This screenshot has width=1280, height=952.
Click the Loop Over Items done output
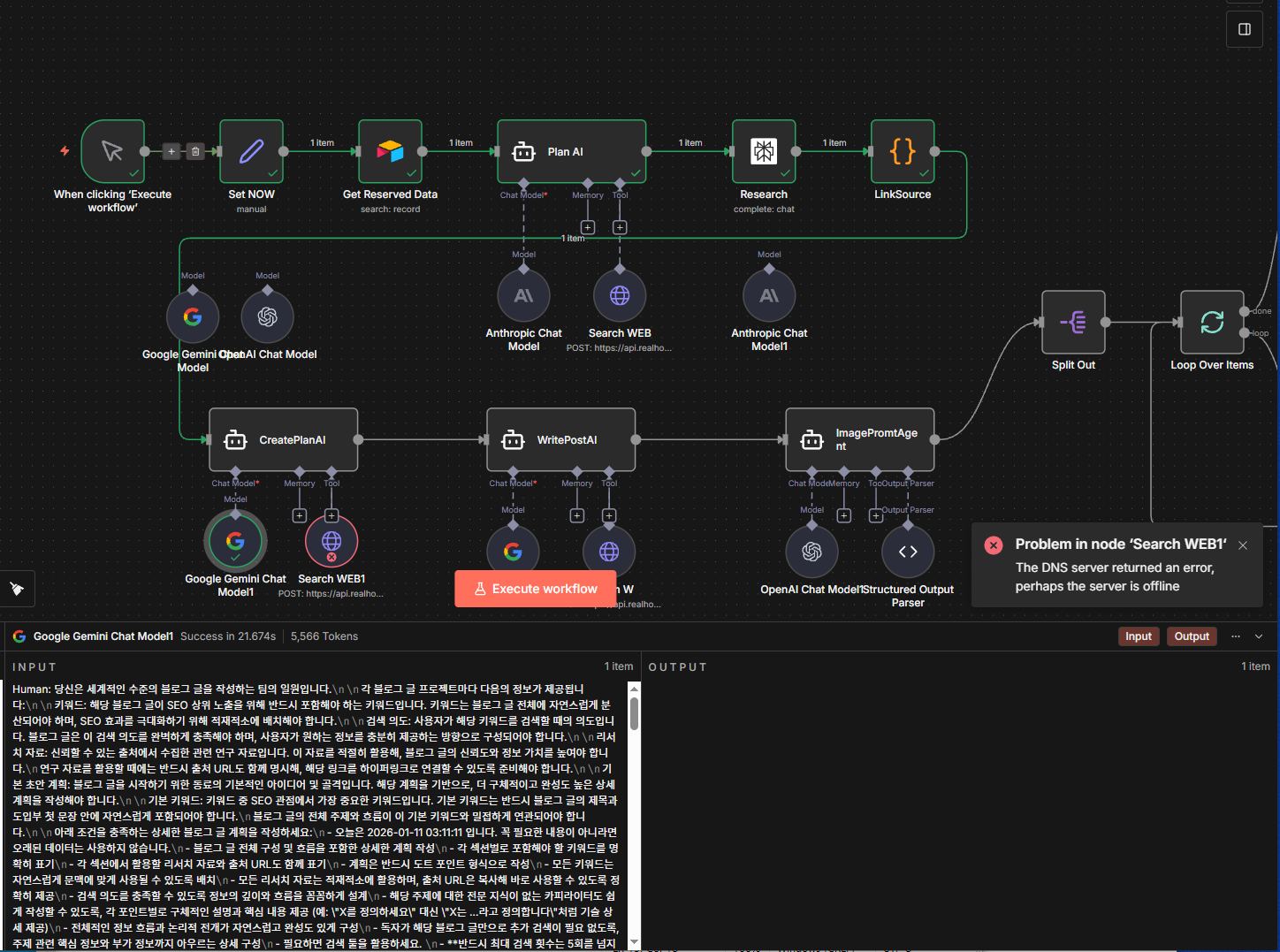coord(1245,311)
